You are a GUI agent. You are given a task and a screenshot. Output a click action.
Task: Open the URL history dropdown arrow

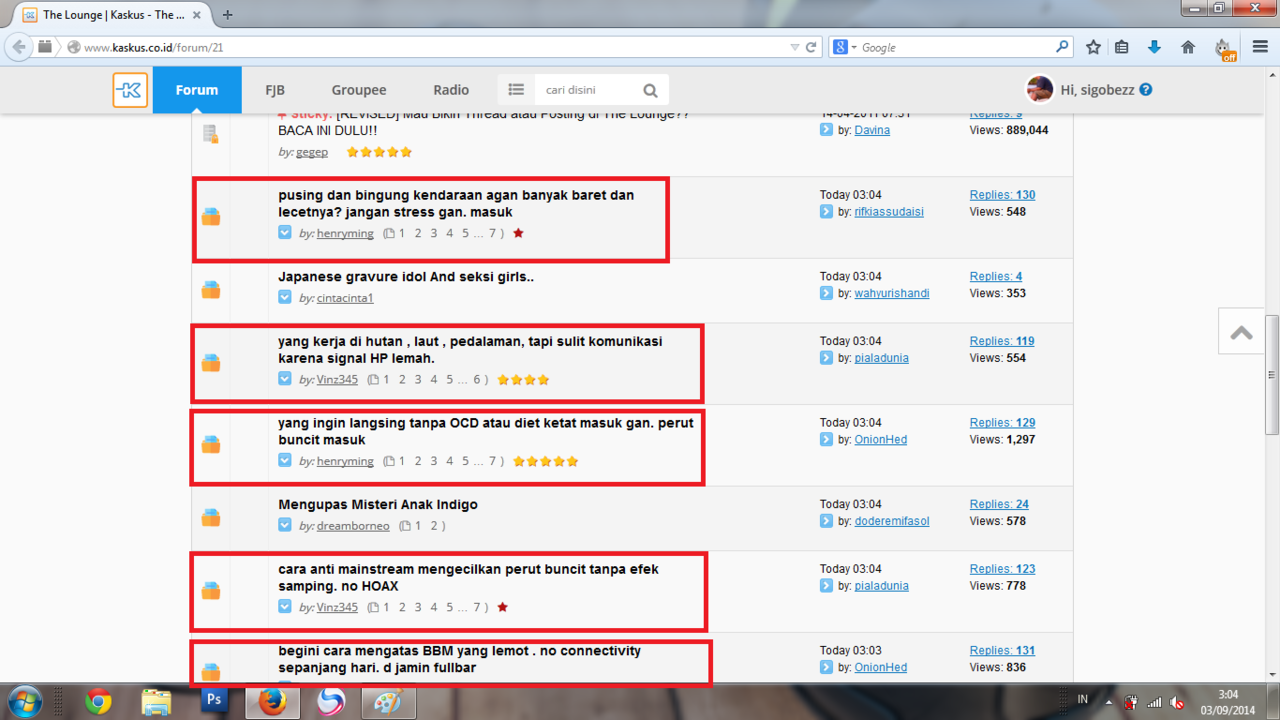(x=795, y=47)
